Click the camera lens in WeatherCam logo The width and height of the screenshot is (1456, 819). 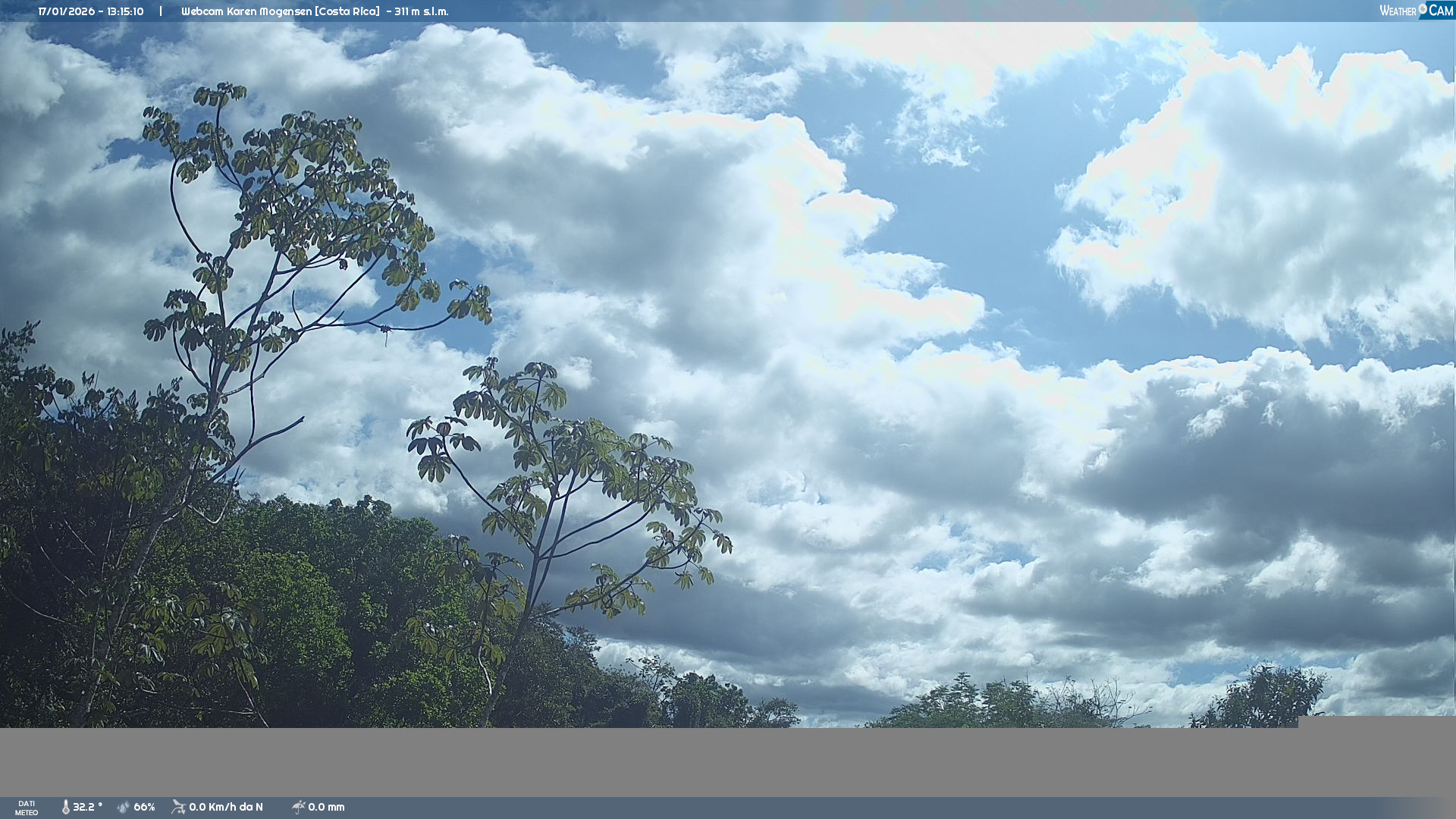pyautogui.click(x=1423, y=9)
